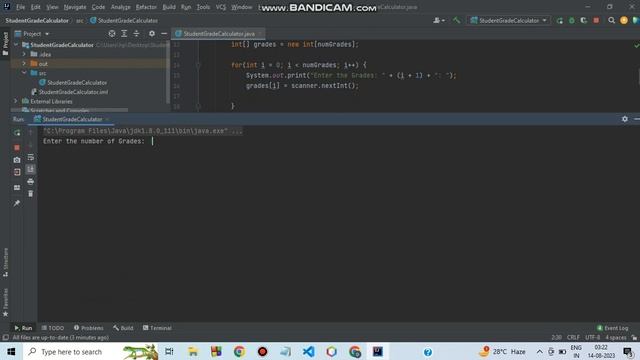Click the 4 spaces indent setting

point(616,338)
